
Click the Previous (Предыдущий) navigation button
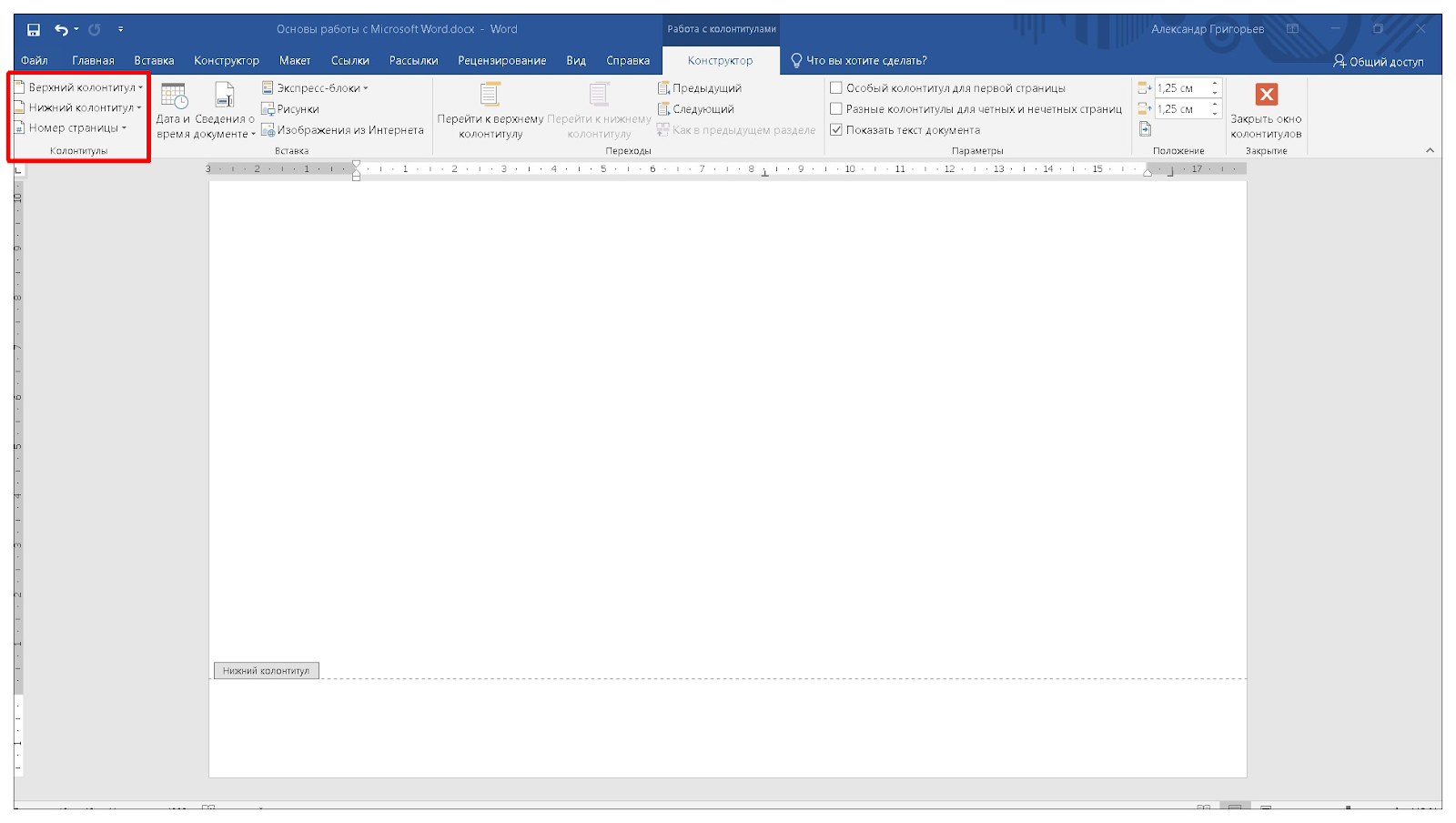coord(699,88)
